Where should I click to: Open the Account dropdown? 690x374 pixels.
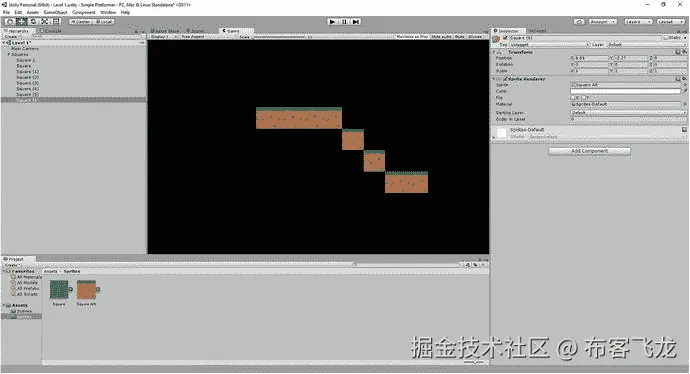[x=602, y=21]
